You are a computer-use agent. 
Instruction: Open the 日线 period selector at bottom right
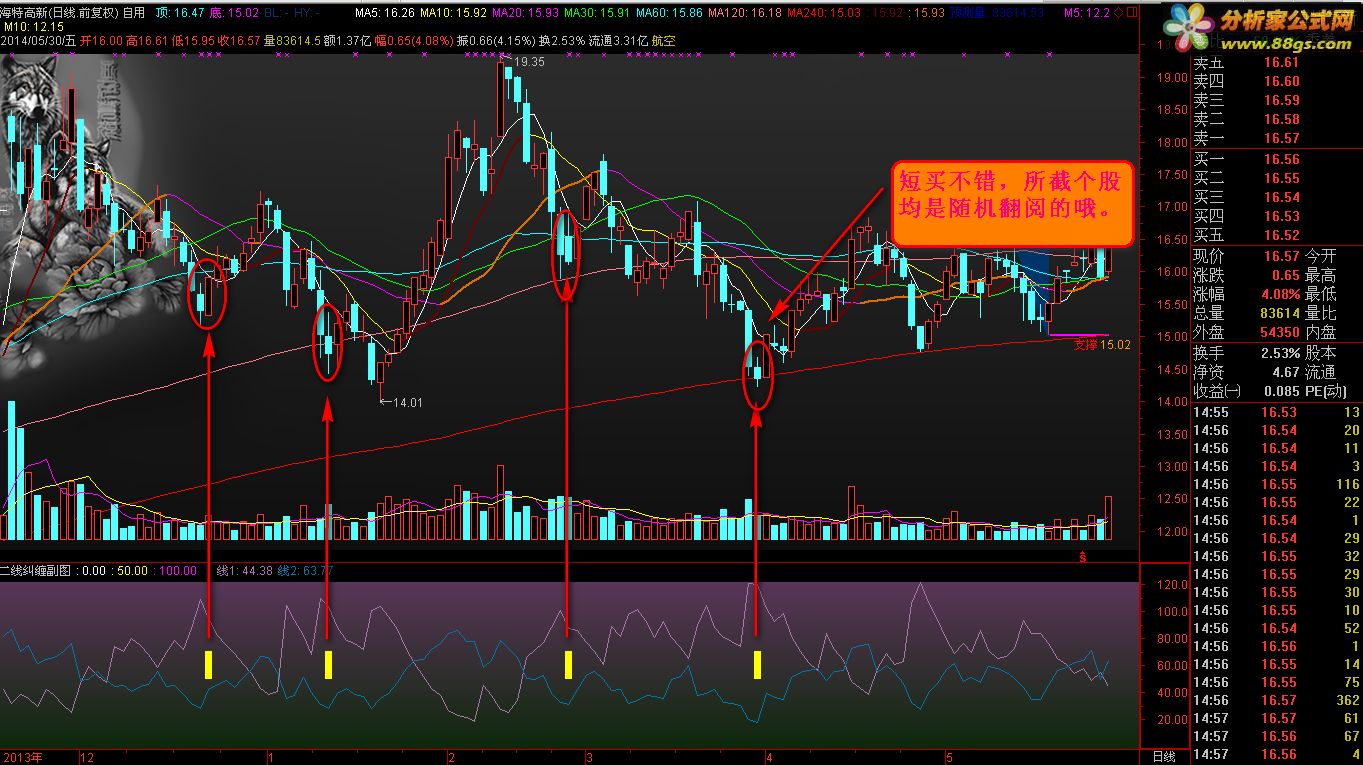pyautogui.click(x=1164, y=756)
